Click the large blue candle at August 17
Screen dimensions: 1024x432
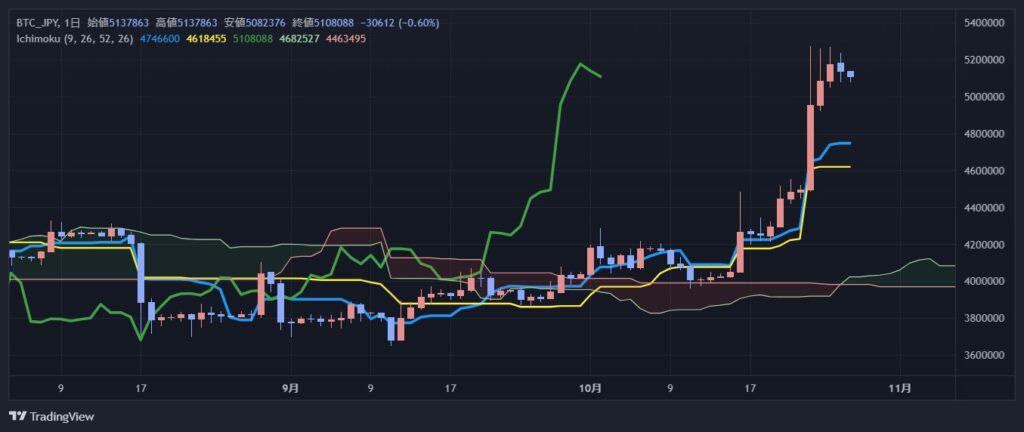coord(140,273)
